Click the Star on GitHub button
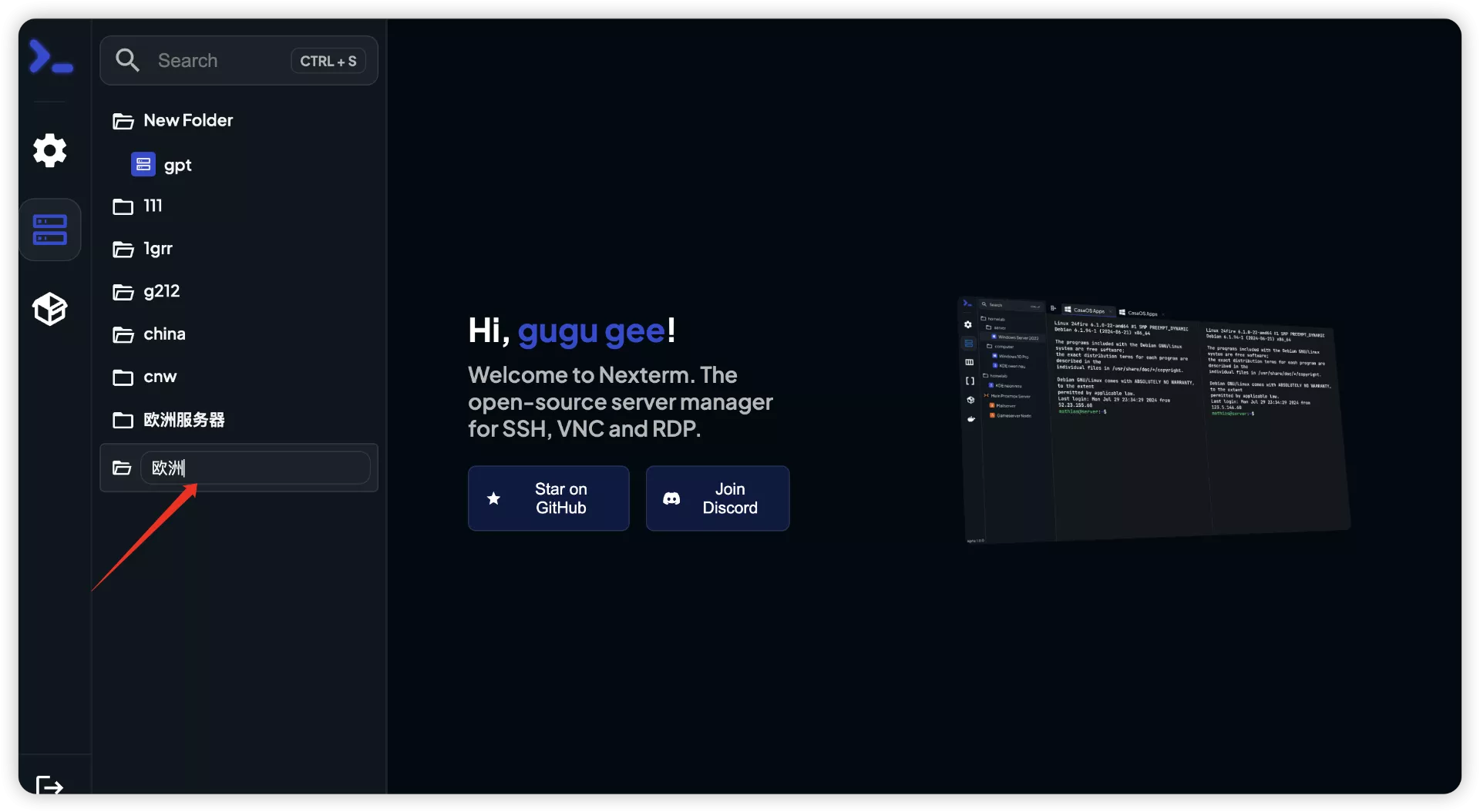Viewport: 1480px width, 812px height. (548, 498)
